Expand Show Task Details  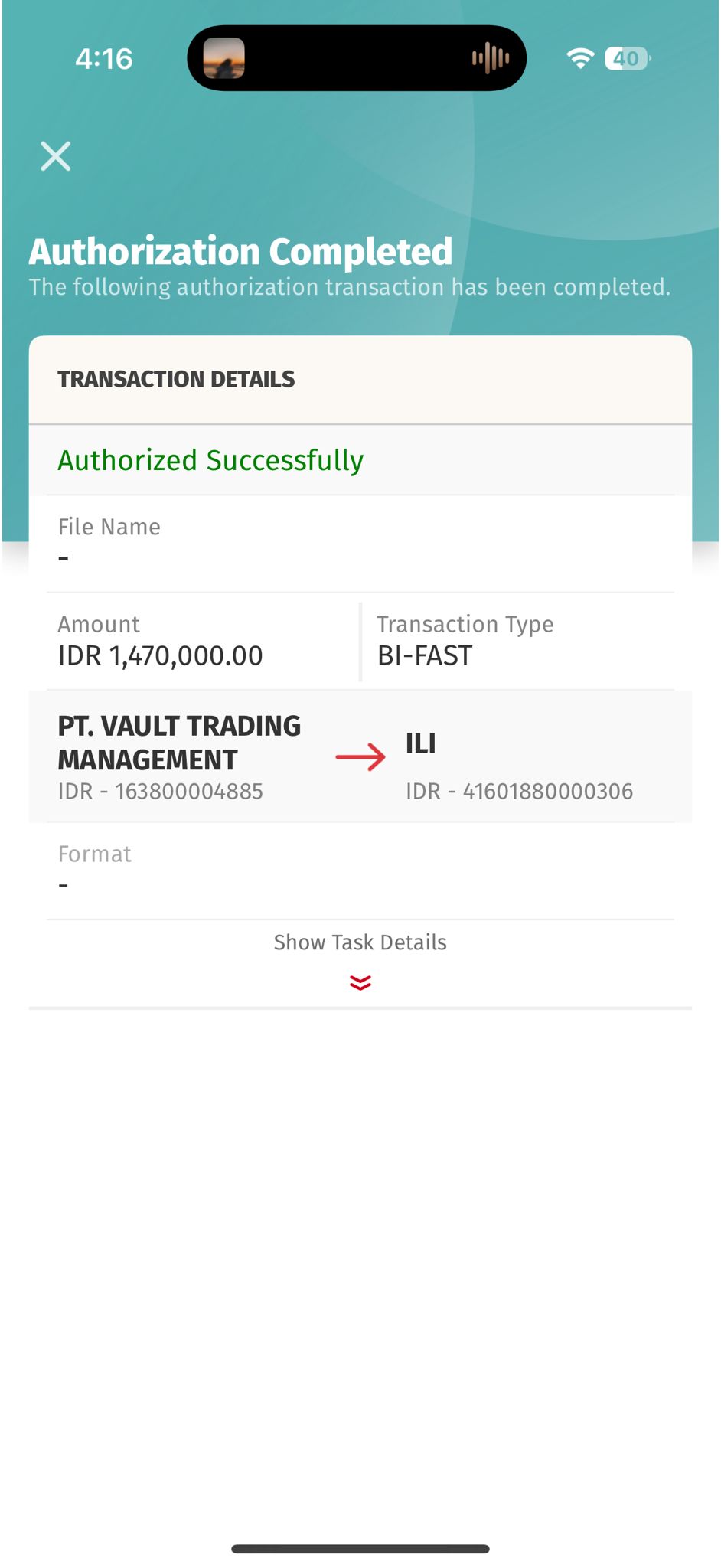coord(360,942)
